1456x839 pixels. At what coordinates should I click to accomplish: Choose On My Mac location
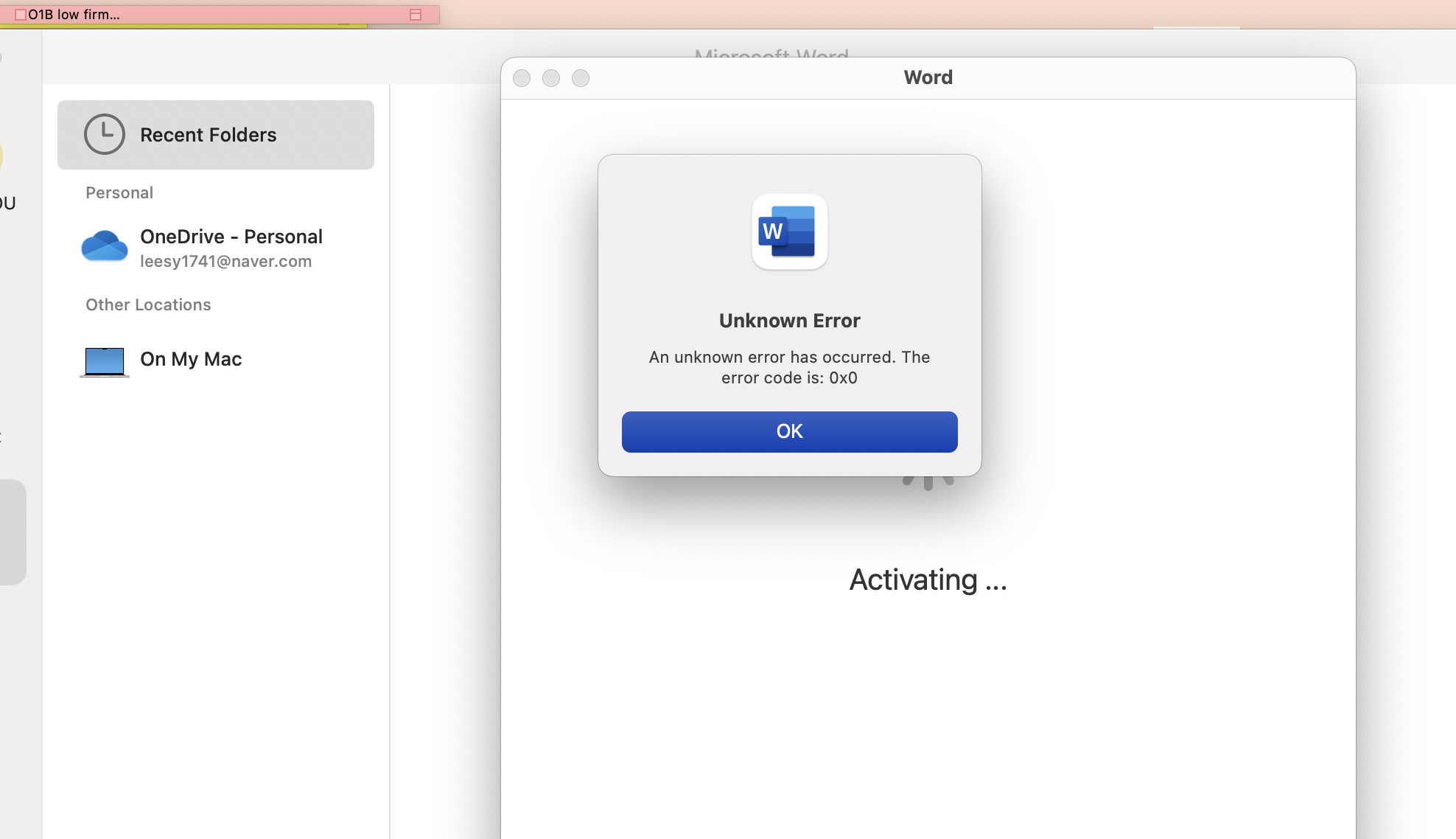click(216, 360)
